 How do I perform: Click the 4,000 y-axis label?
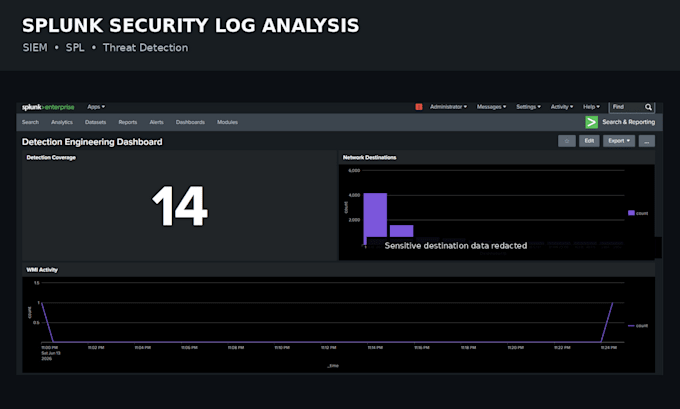pos(354,195)
